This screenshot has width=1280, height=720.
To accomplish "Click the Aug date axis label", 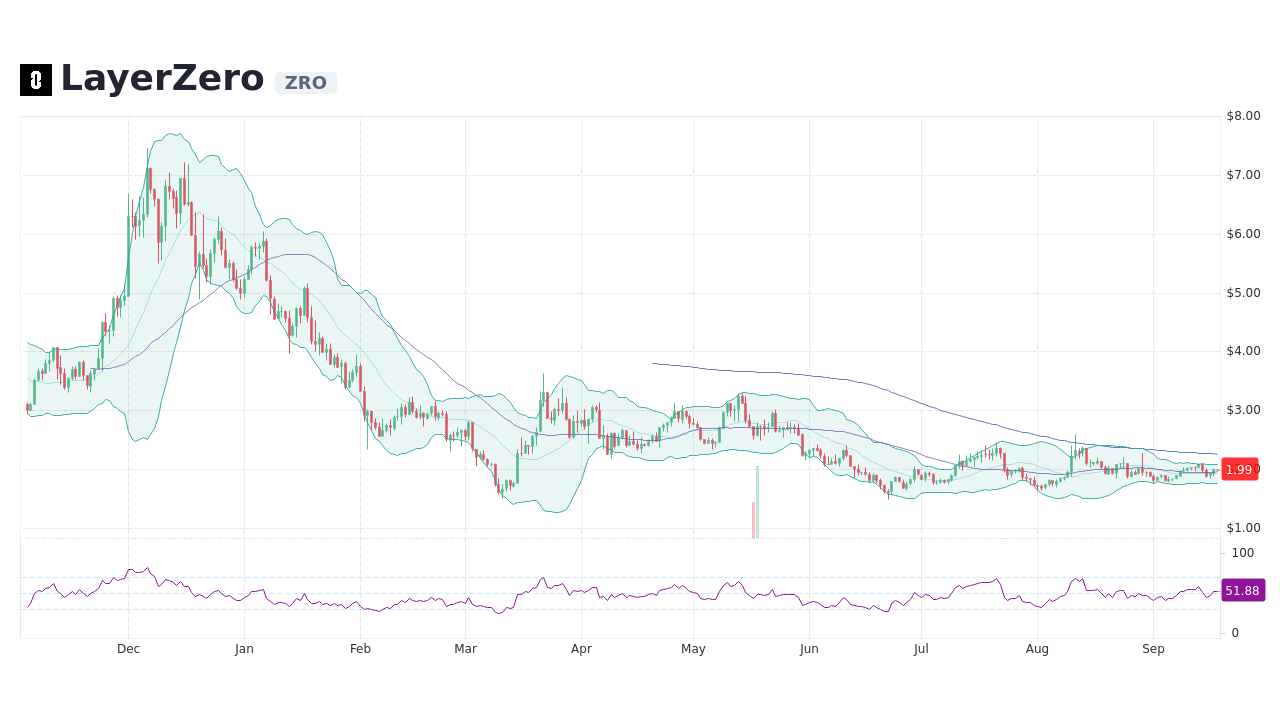I will tap(1037, 649).
